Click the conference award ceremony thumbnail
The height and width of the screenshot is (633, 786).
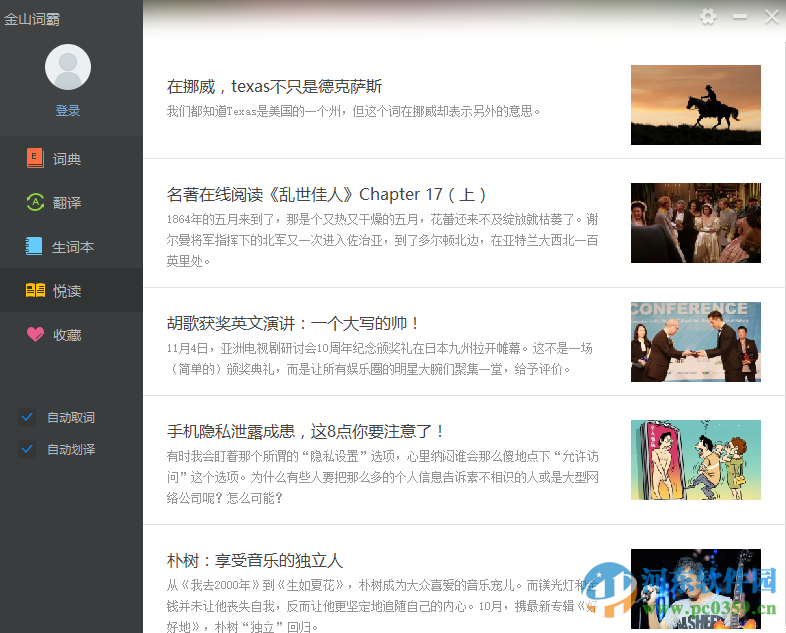click(696, 342)
